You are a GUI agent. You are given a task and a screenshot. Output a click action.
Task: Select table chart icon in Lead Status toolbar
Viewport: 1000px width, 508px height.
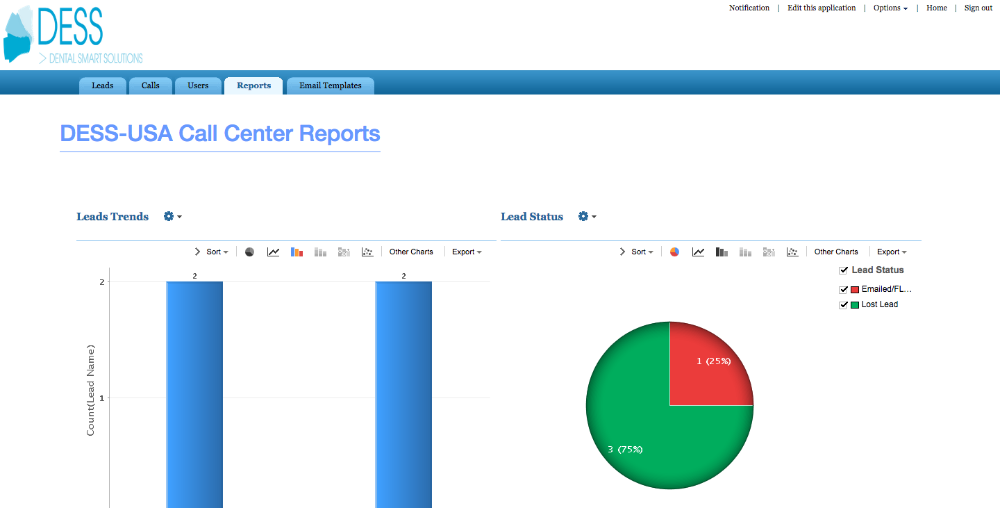pos(768,252)
